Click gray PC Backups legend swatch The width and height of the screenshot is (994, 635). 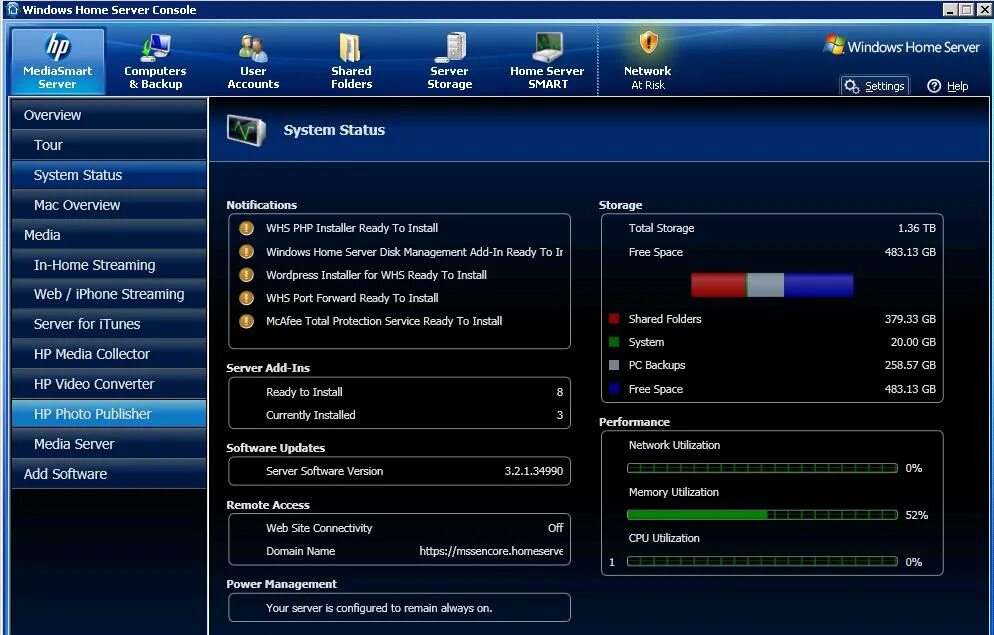tap(614, 365)
